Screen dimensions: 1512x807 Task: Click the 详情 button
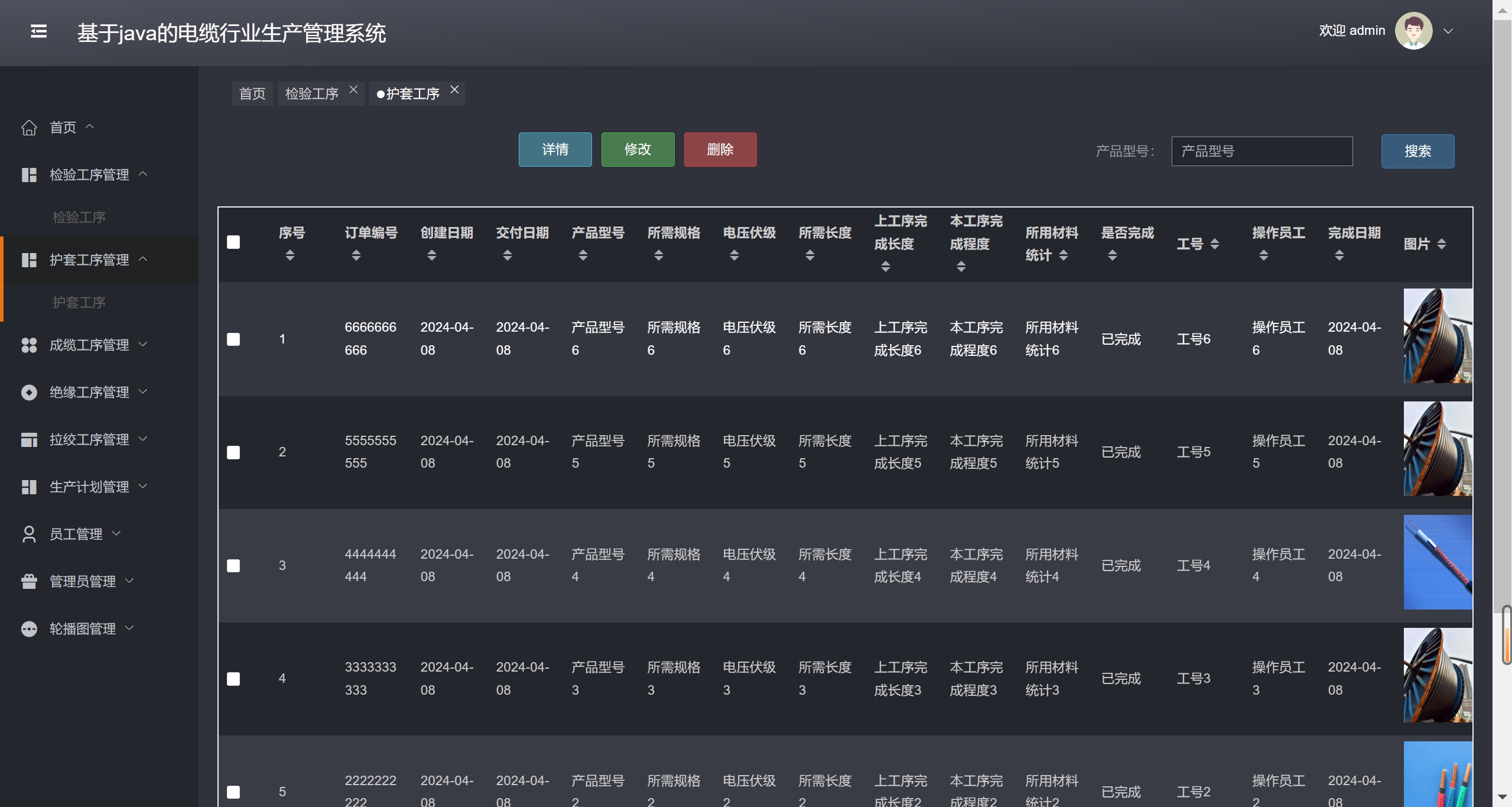(555, 150)
